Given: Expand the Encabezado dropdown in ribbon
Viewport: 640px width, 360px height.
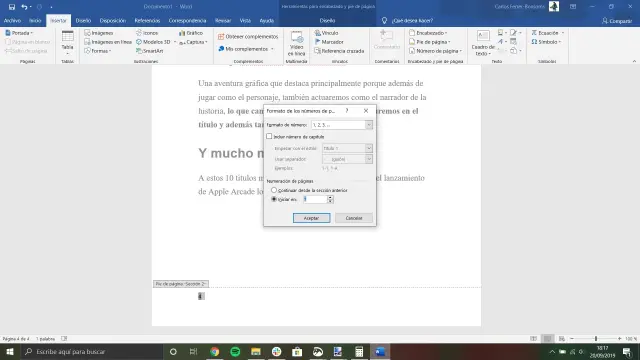Looking at the screenshot, I should pyautogui.click(x=428, y=33).
